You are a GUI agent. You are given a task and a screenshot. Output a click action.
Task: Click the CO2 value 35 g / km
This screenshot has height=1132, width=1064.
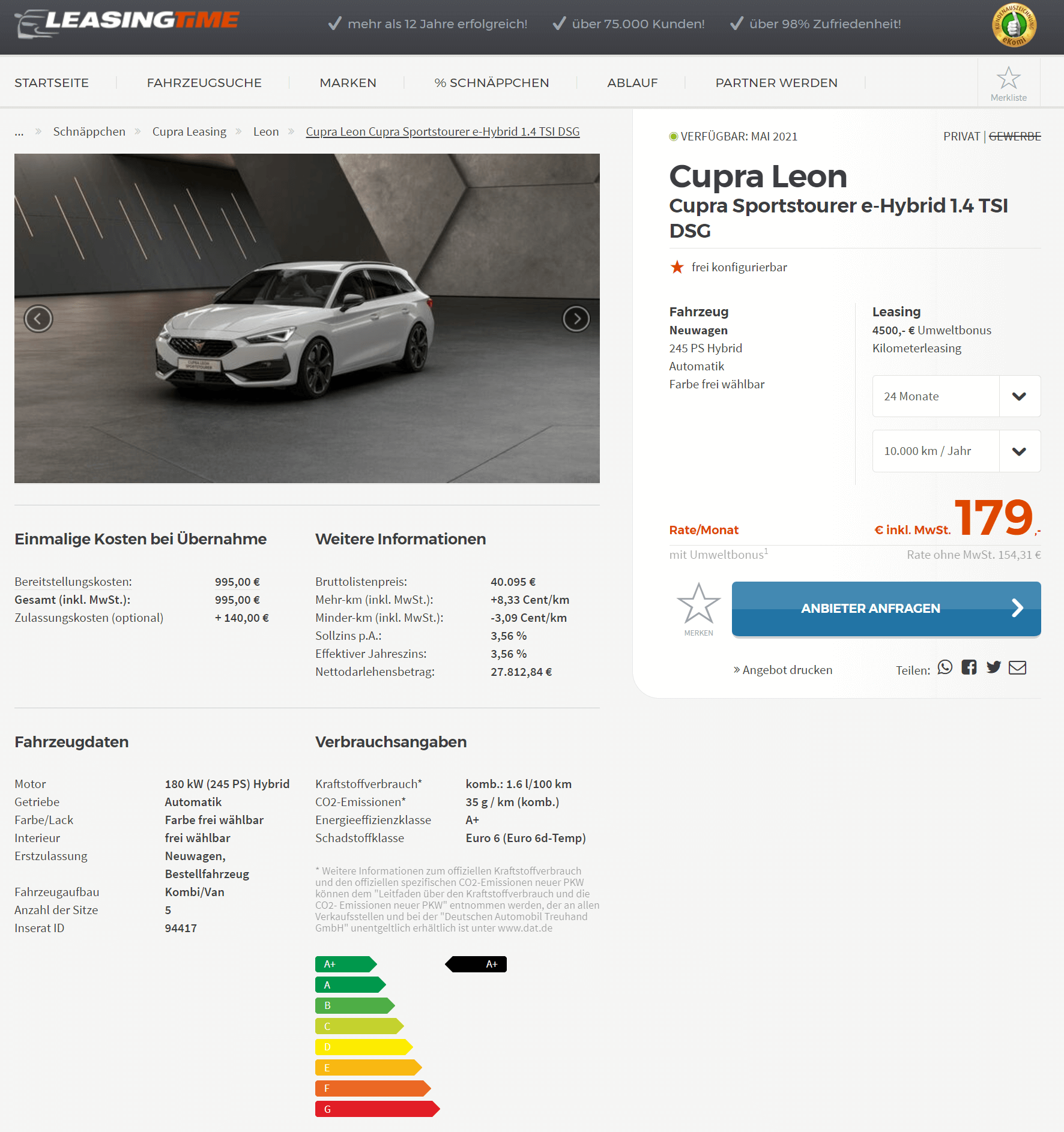(512, 802)
